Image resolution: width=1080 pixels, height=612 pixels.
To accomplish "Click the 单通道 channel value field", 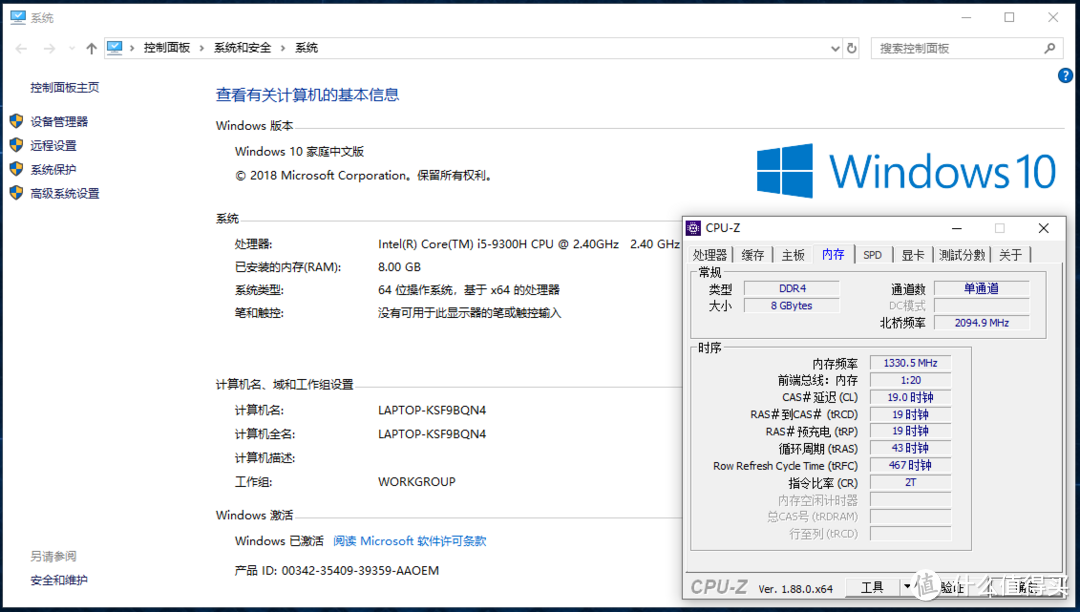I will pos(982,288).
